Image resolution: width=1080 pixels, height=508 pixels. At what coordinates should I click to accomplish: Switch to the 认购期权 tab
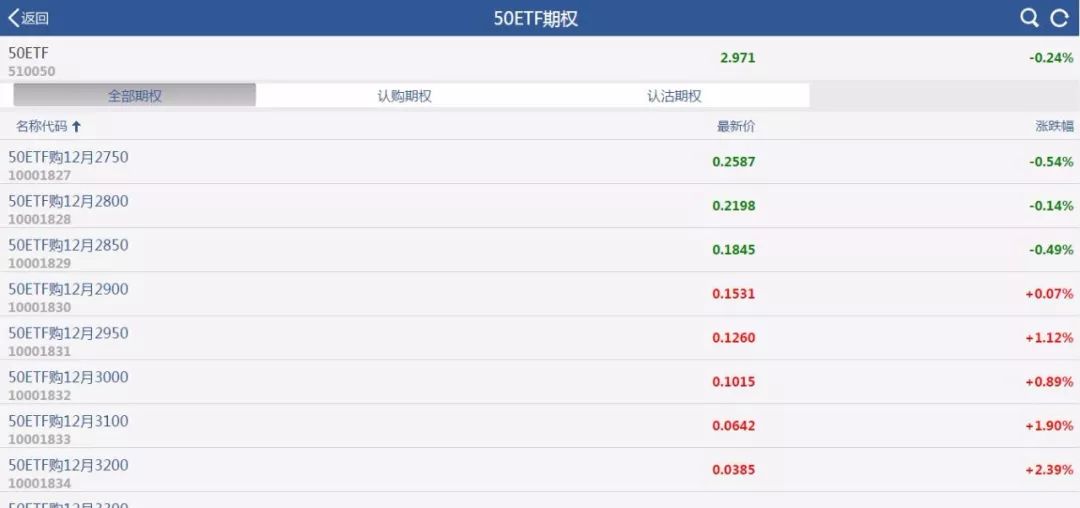(x=404, y=96)
